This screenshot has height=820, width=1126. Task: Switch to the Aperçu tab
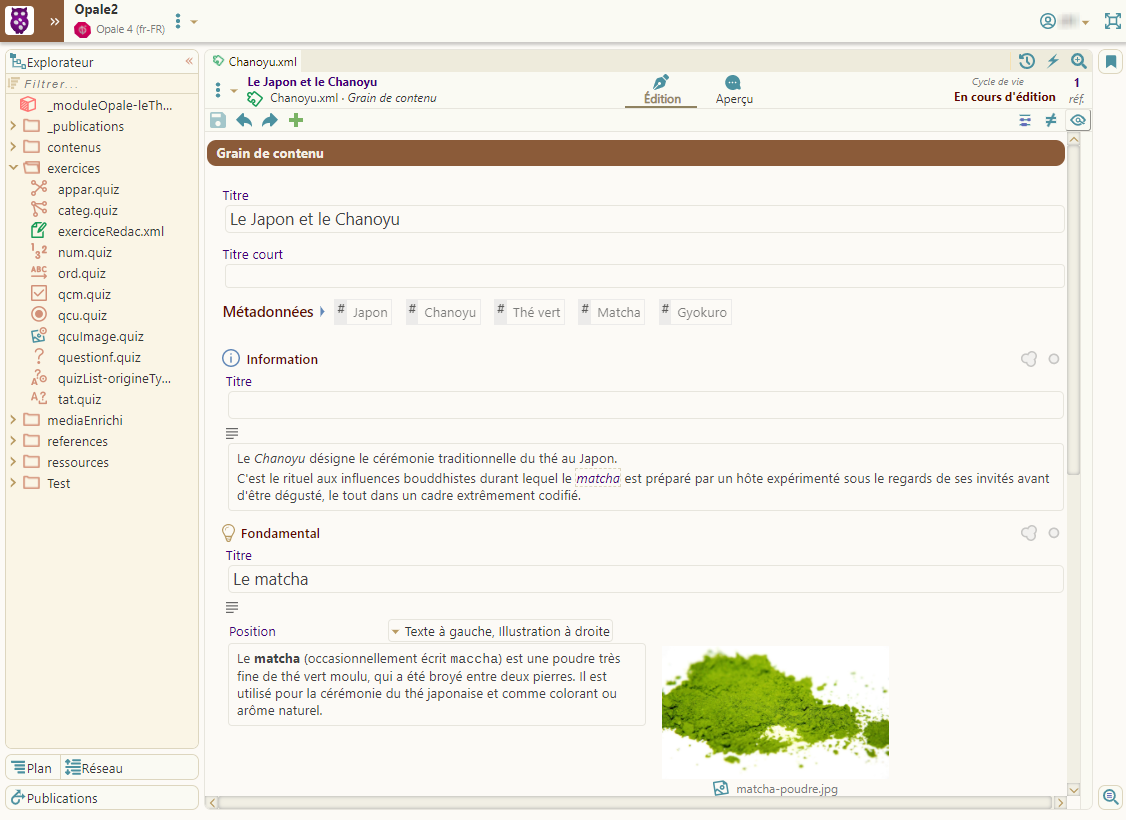pyautogui.click(x=734, y=90)
